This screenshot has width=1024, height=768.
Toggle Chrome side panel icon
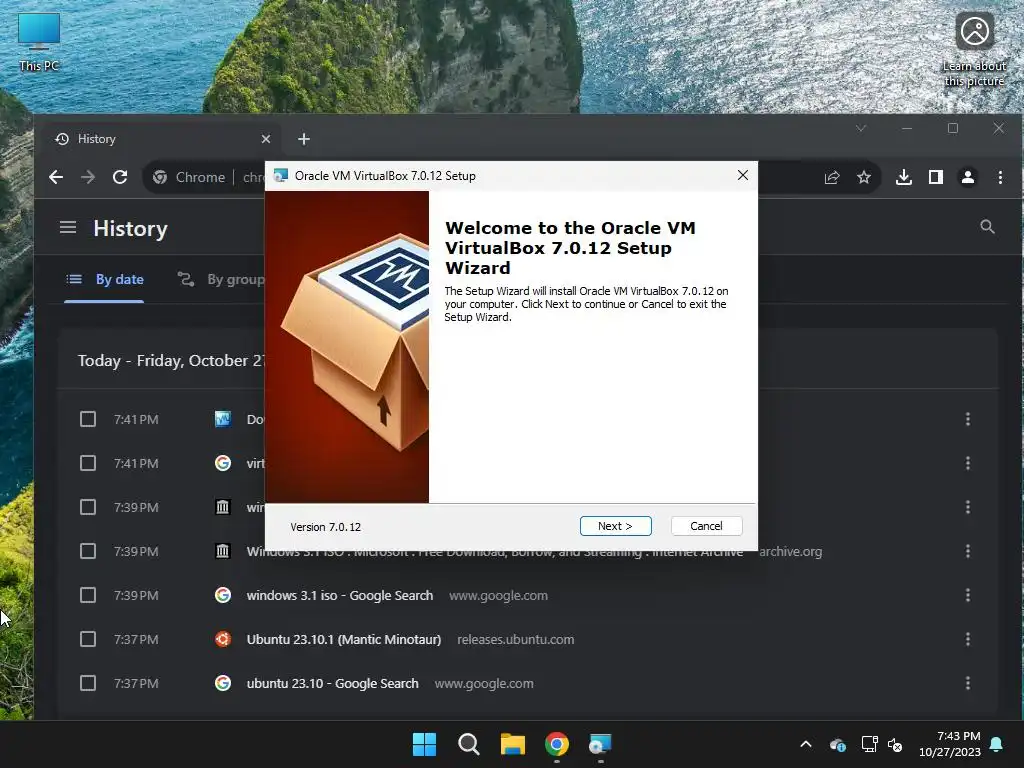(936, 177)
